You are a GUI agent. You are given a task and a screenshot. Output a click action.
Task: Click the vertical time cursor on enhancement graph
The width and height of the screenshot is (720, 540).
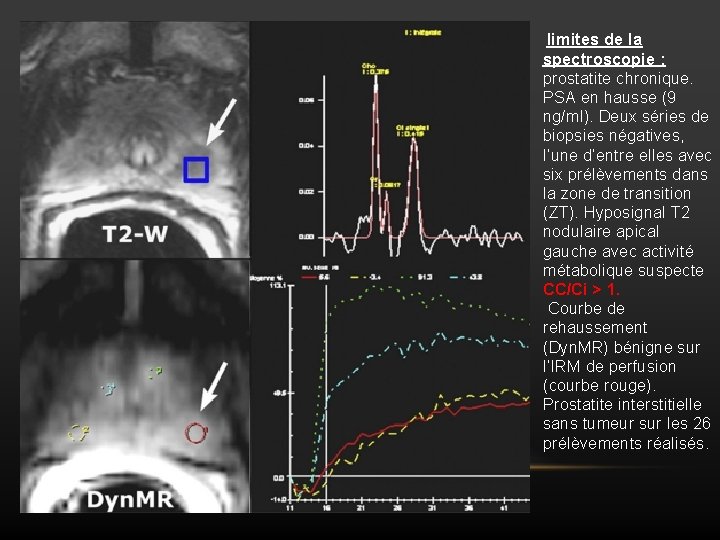326,390
